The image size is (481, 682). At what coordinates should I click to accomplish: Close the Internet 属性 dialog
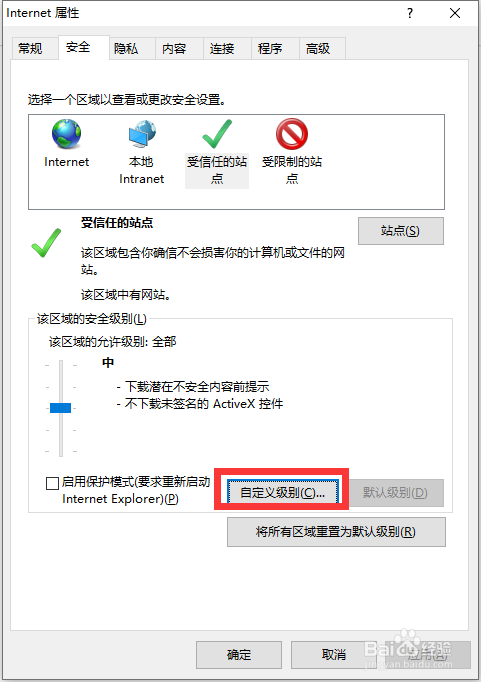tap(455, 13)
